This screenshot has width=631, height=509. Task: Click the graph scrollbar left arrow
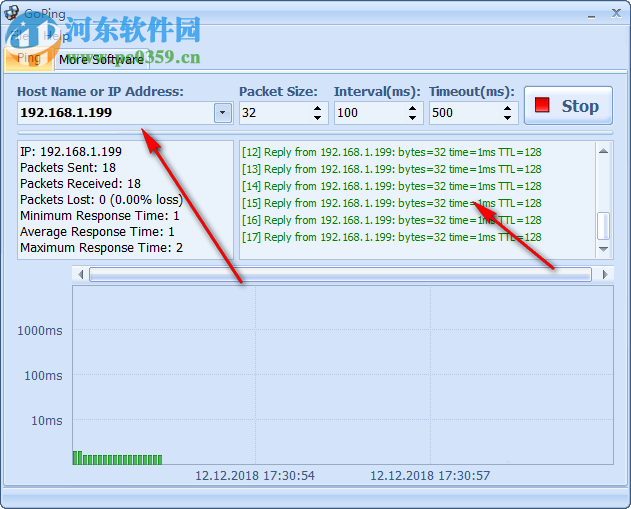(80, 274)
